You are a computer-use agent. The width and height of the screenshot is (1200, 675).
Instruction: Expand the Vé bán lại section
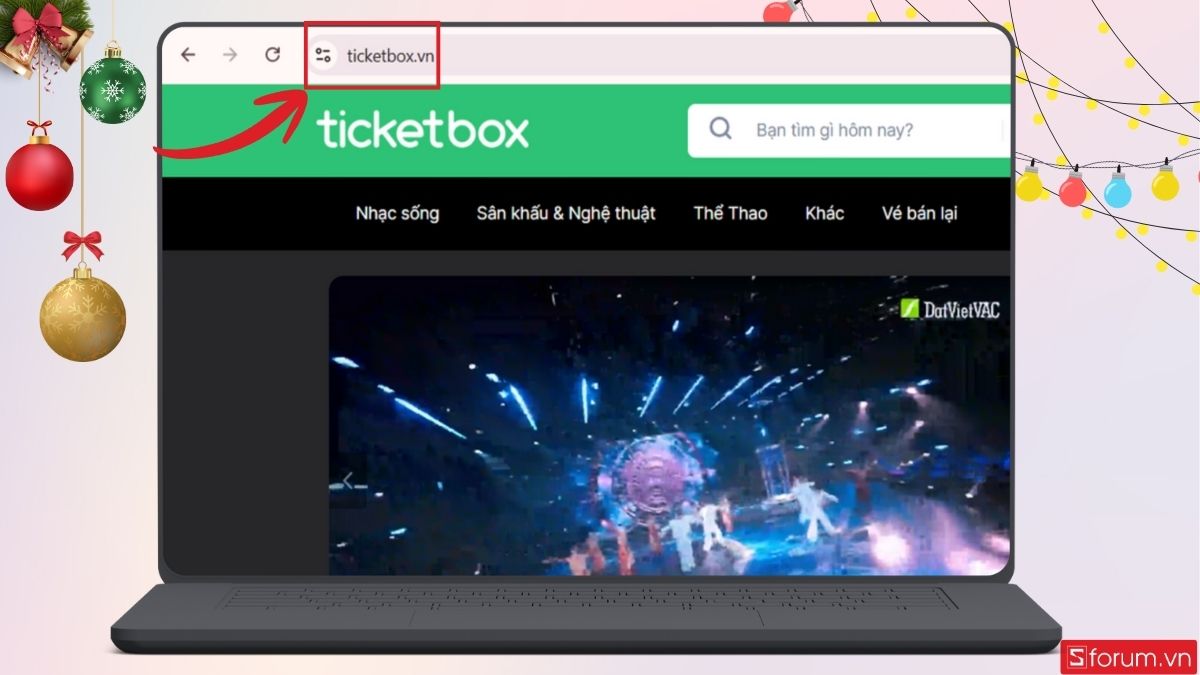919,213
